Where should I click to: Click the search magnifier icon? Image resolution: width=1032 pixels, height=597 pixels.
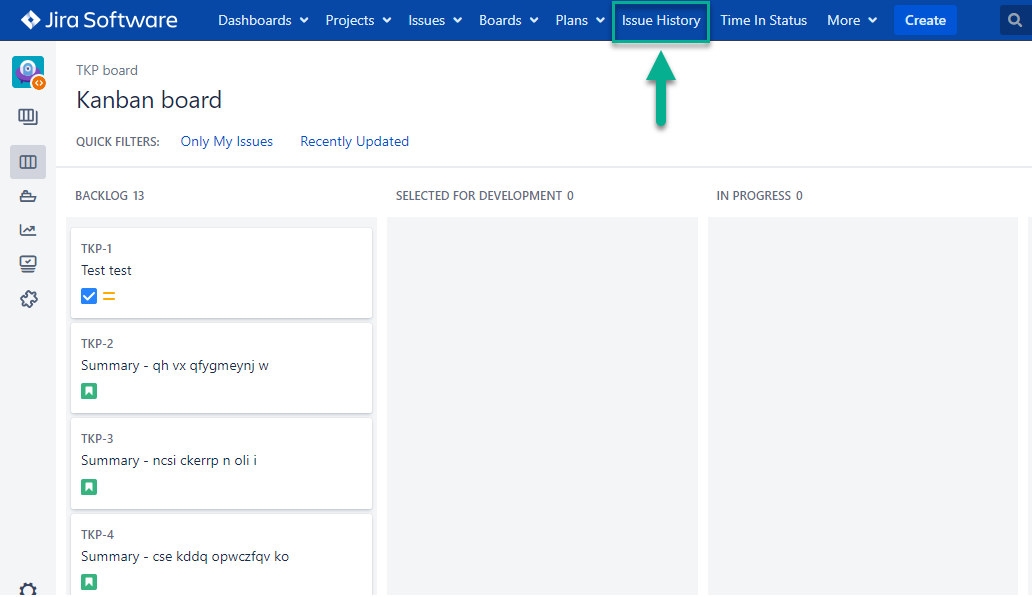(x=1016, y=20)
